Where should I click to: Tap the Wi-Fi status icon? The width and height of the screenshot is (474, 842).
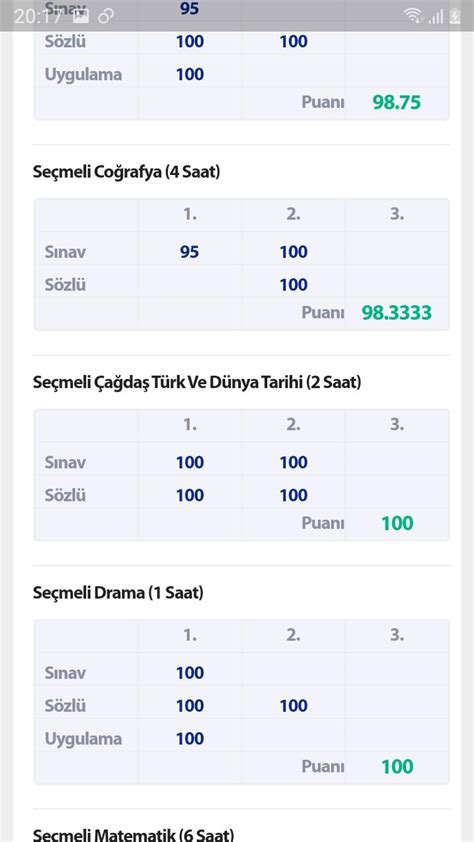pyautogui.click(x=413, y=16)
